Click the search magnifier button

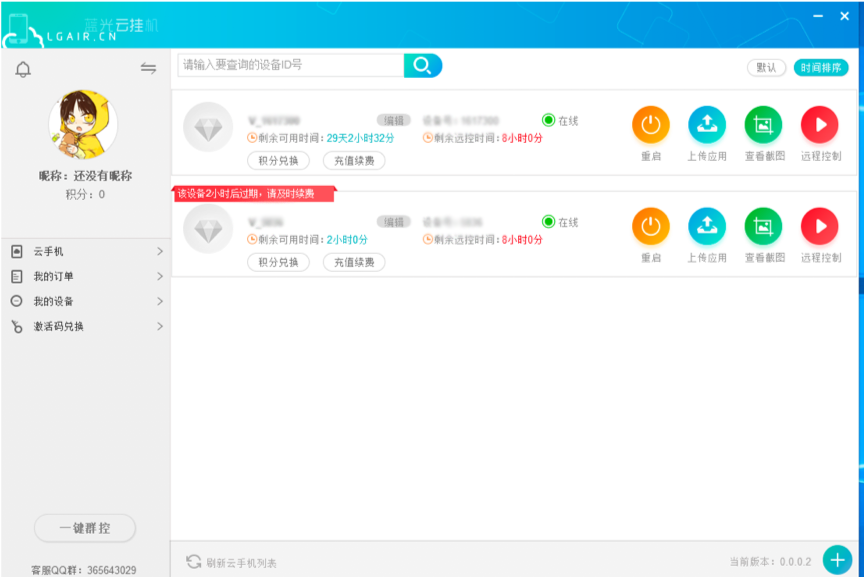coord(422,66)
